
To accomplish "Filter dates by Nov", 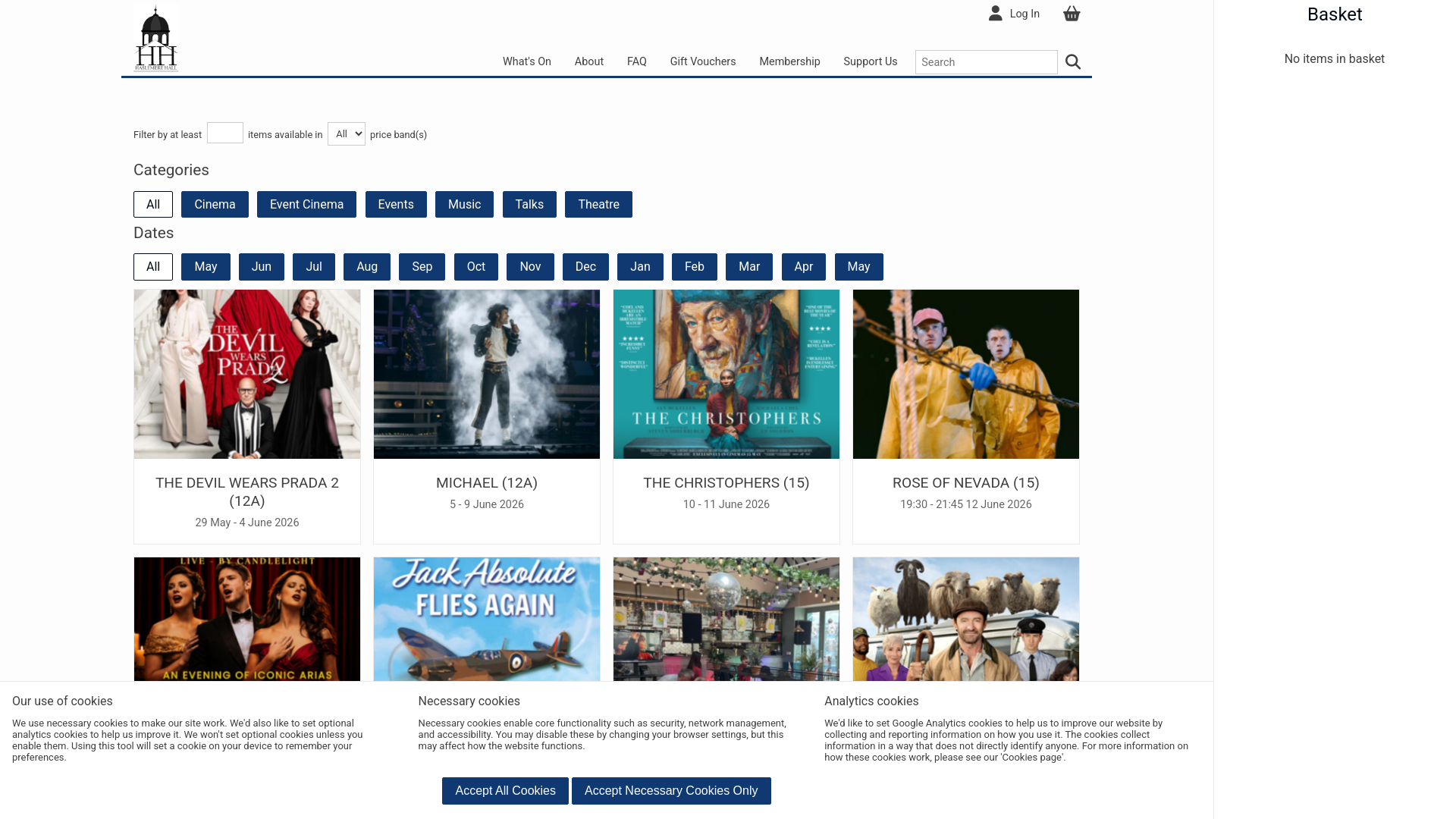I will tap(530, 267).
